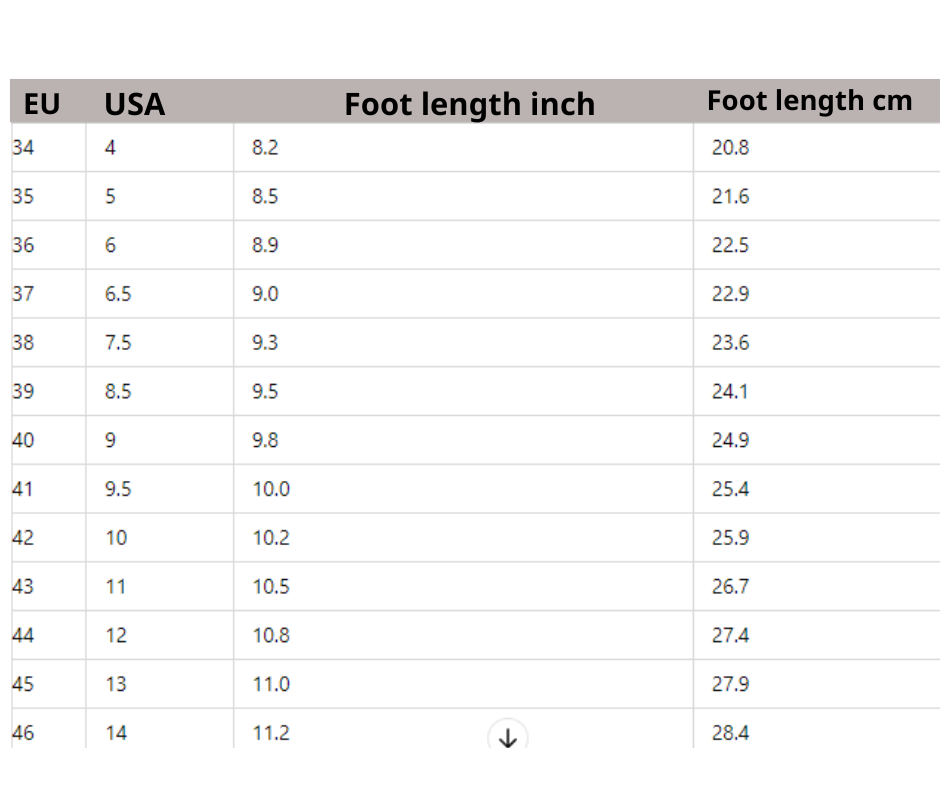The image size is (940, 788).
Task: Click the 20.8 cm cell
Action: (x=817, y=148)
